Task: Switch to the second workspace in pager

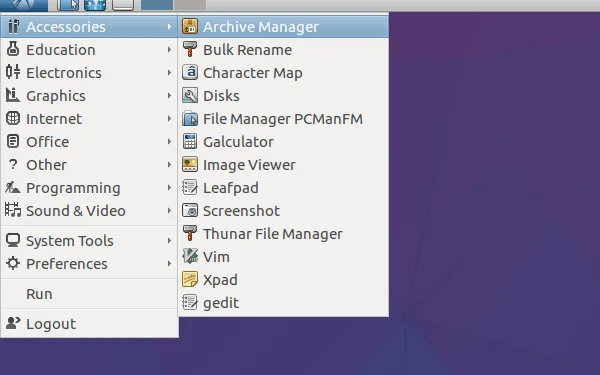Action: (x=189, y=5)
